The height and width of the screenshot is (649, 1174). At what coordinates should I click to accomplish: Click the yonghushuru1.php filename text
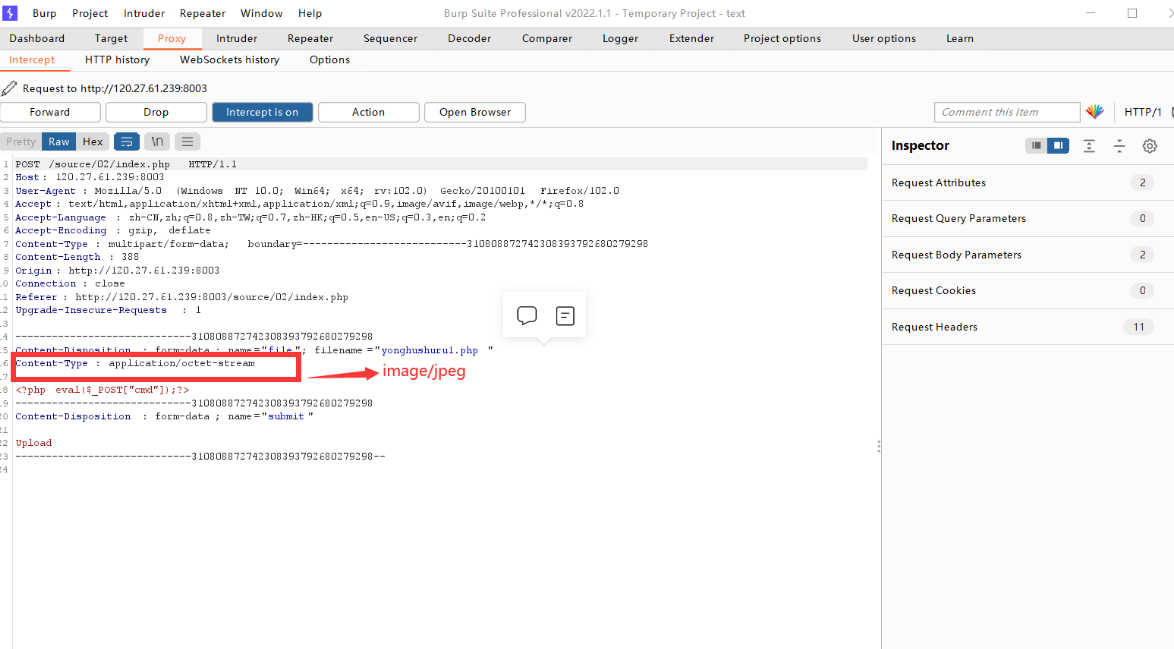click(430, 350)
